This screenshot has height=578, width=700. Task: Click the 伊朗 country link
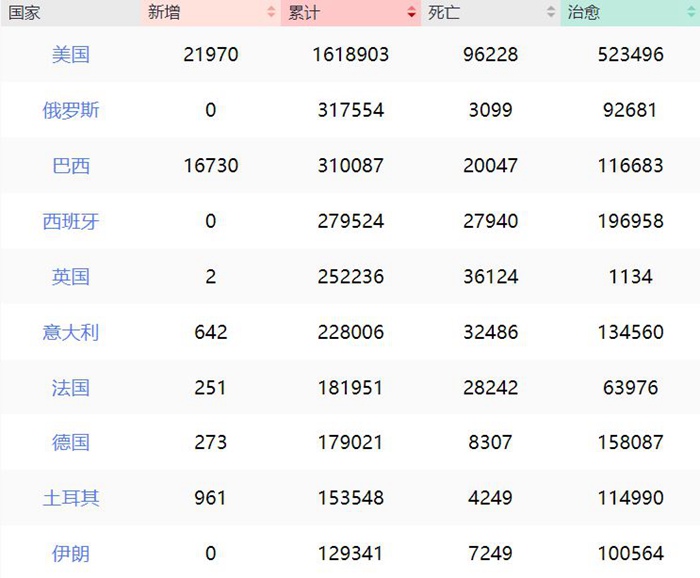coord(71,553)
